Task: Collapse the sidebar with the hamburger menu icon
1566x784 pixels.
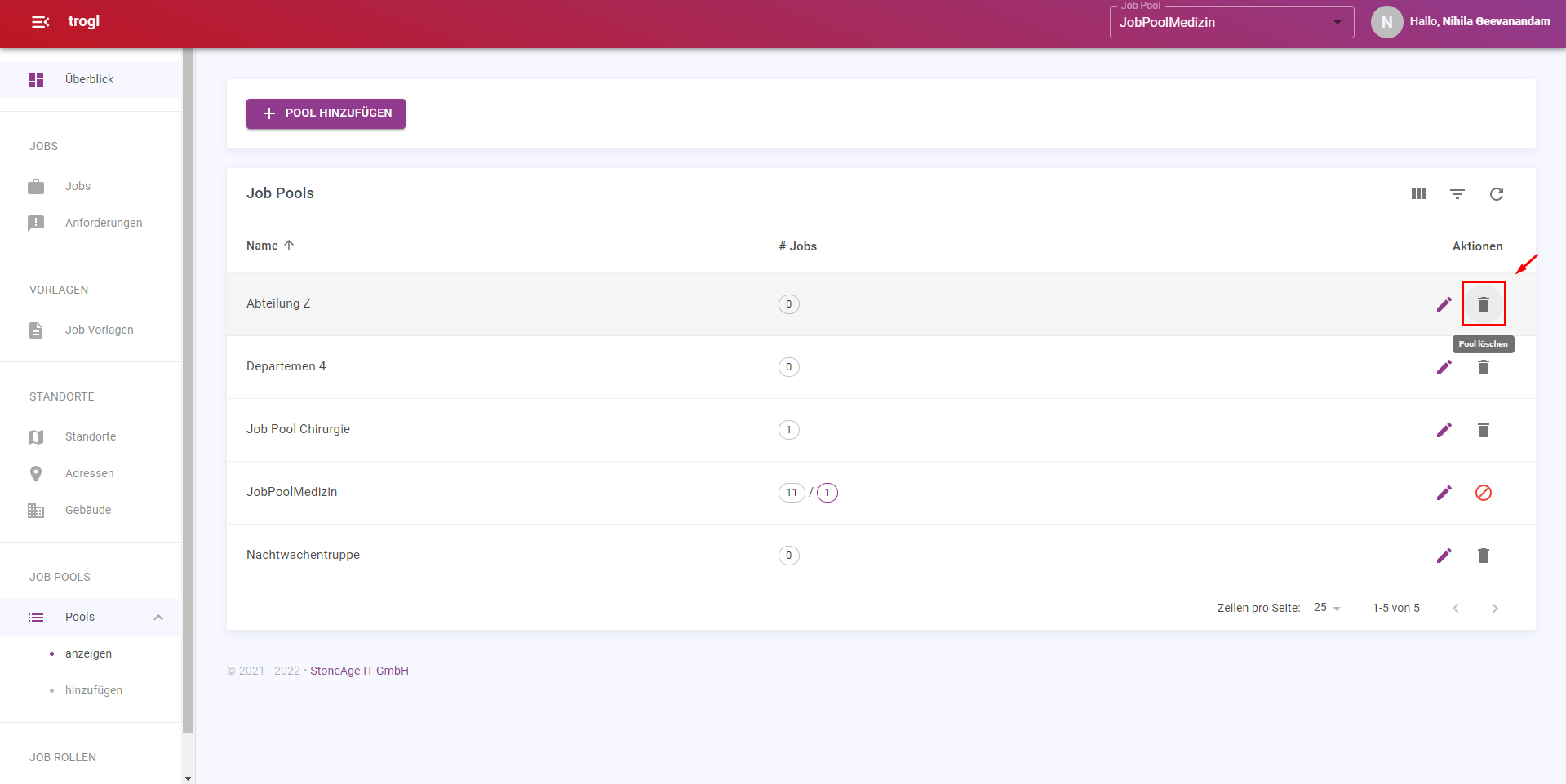Action: coord(40,22)
